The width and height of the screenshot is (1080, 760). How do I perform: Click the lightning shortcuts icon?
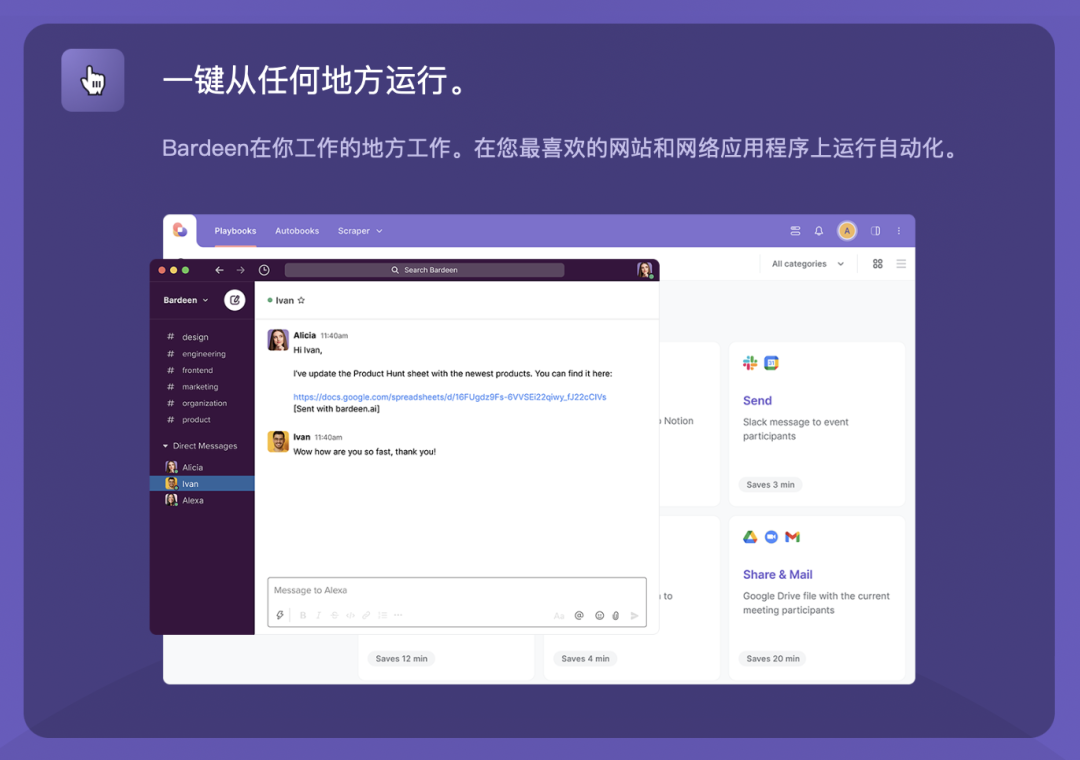tap(280, 615)
